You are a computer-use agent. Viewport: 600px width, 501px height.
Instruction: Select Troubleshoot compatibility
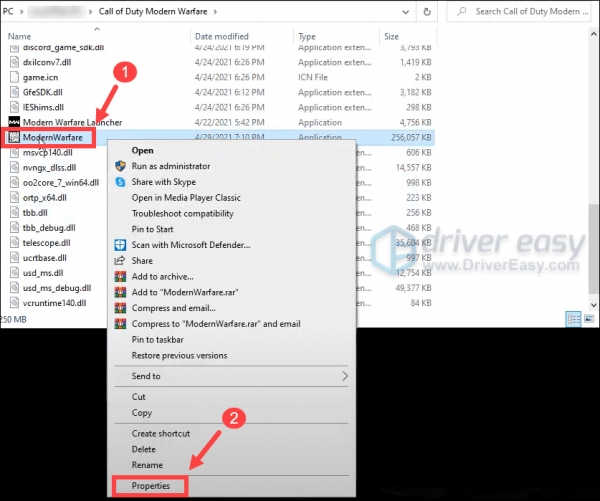[x=183, y=214]
